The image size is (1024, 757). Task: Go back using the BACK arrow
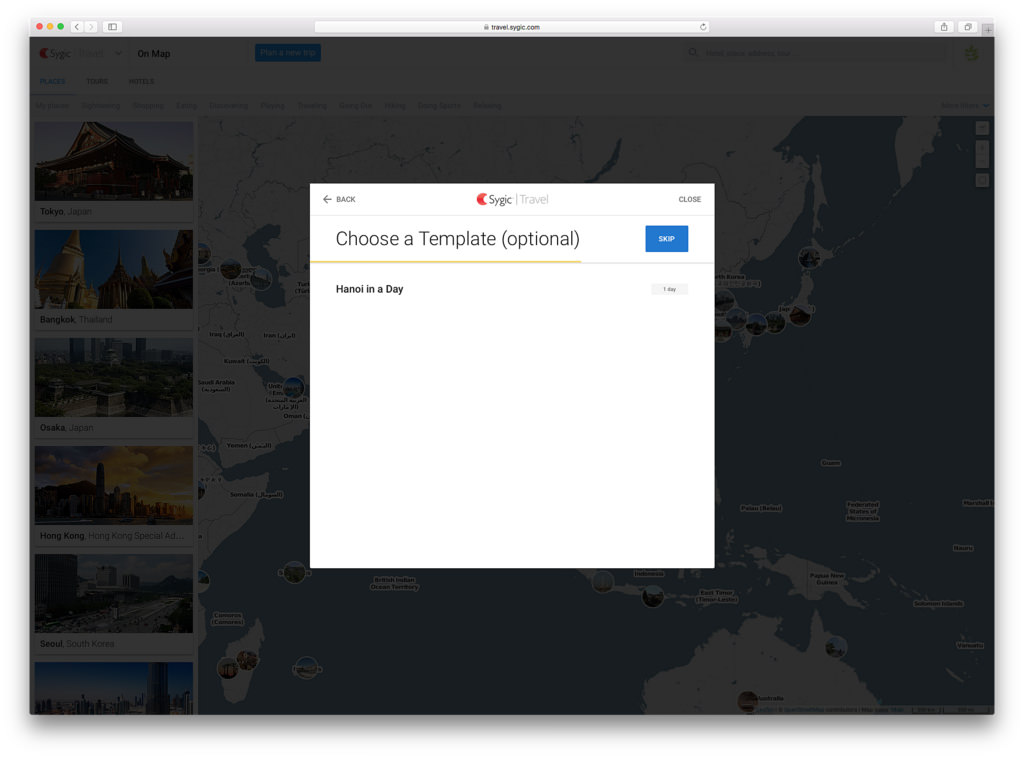click(x=339, y=199)
